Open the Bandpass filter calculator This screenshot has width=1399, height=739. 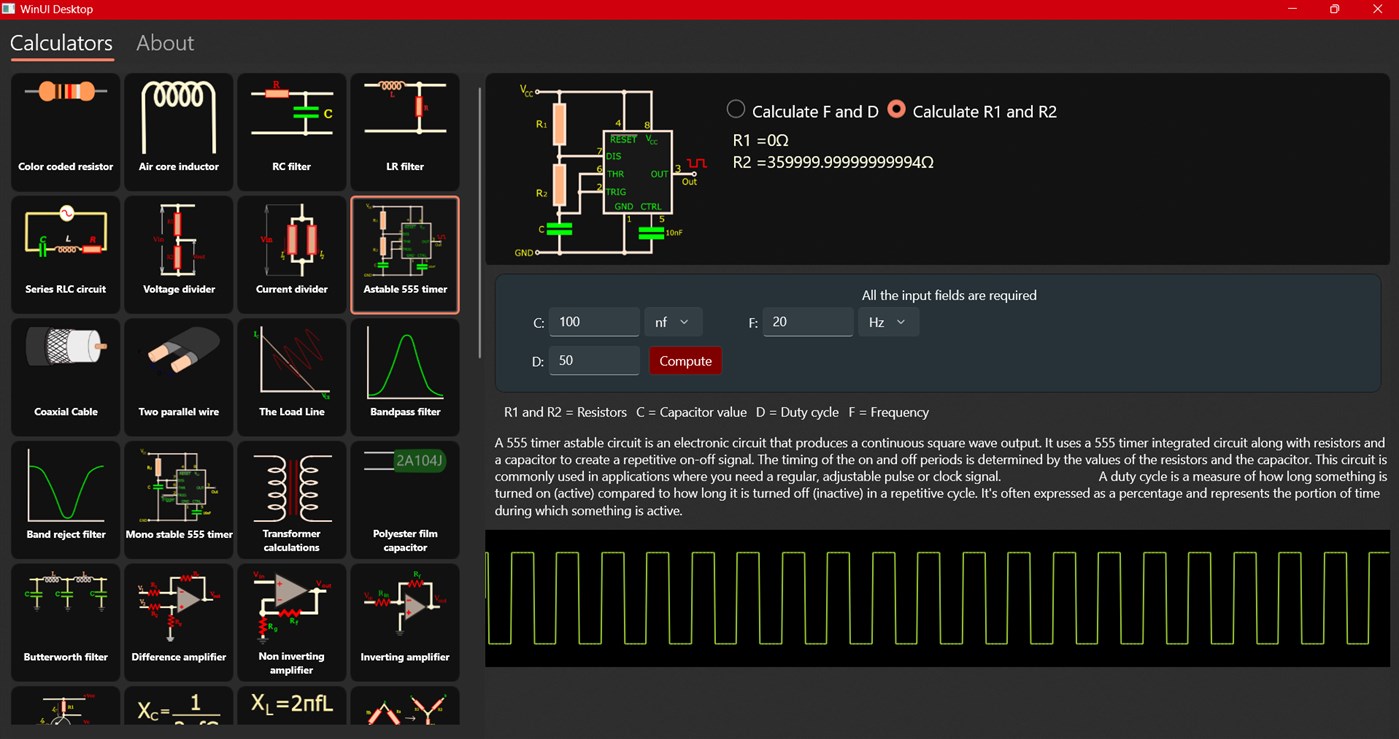[404, 376]
